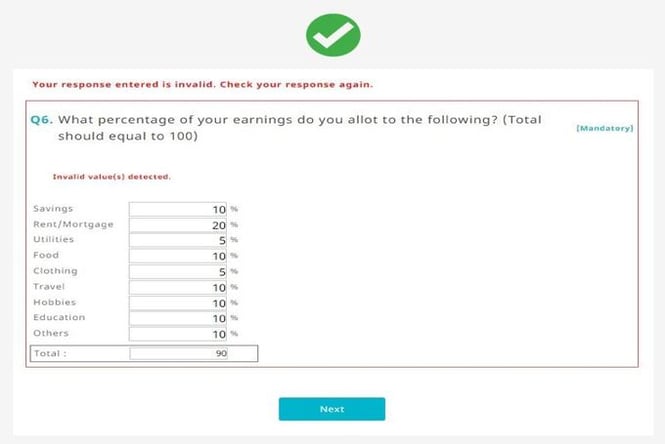Screen dimensions: 665x444
Task: Select the Food percentage input box
Action: point(178,256)
